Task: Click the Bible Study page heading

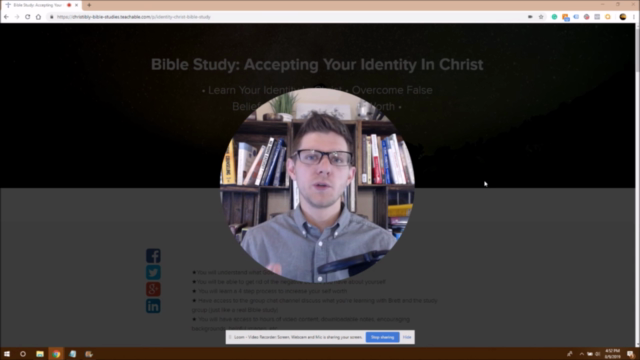Action: 317,64
